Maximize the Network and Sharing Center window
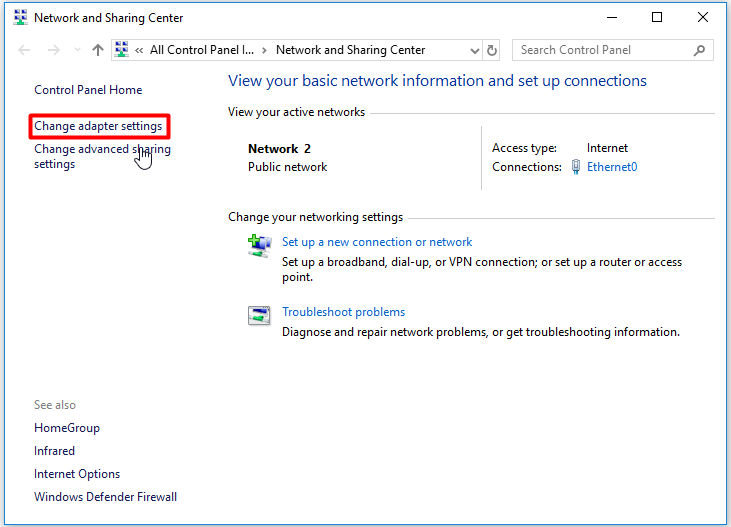 pyautogui.click(x=657, y=18)
